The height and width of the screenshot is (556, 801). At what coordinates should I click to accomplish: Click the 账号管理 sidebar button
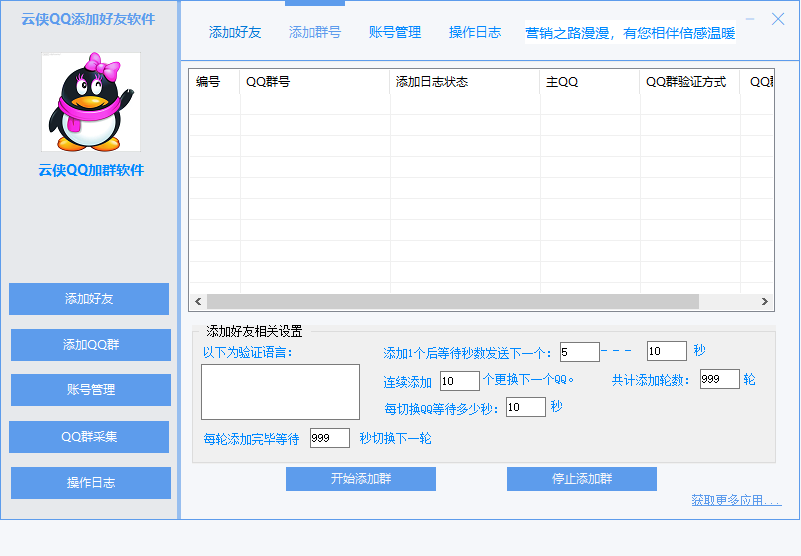click(91, 390)
